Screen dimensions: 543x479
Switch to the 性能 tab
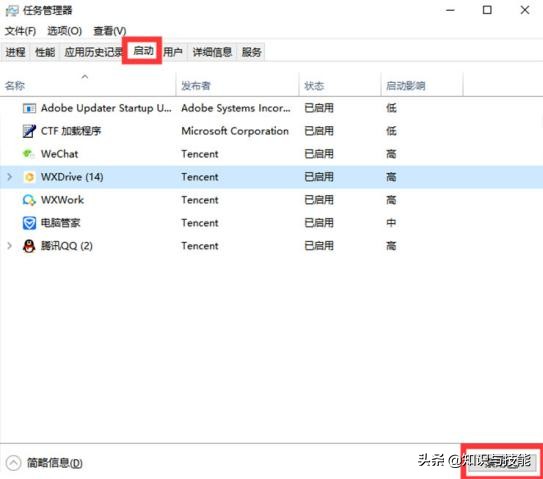45,52
